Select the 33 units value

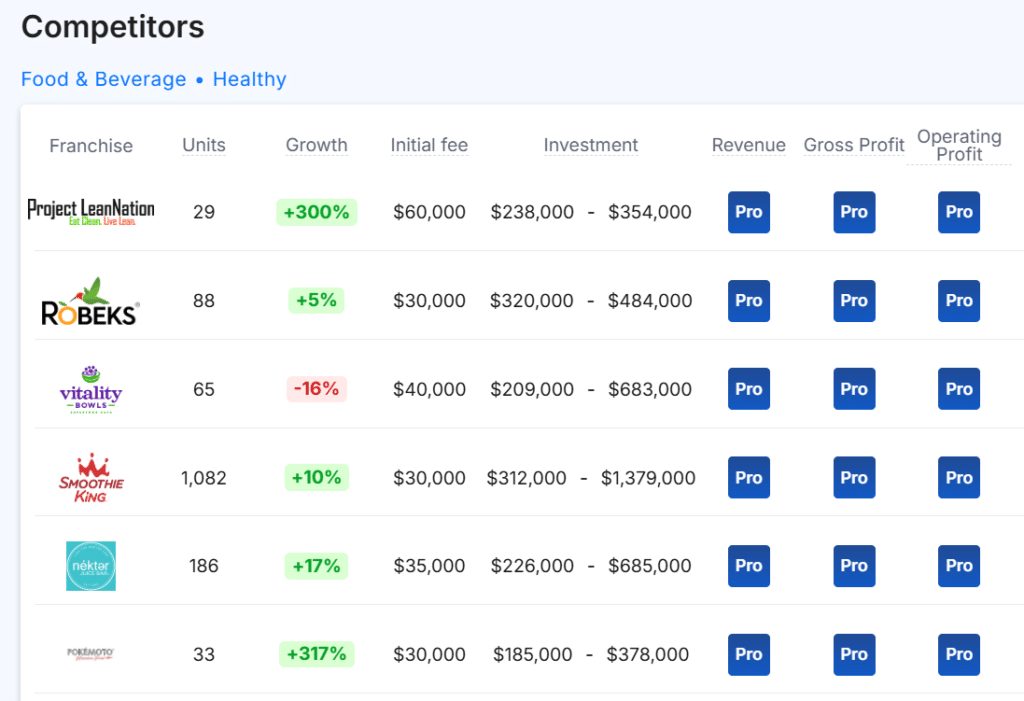click(204, 655)
